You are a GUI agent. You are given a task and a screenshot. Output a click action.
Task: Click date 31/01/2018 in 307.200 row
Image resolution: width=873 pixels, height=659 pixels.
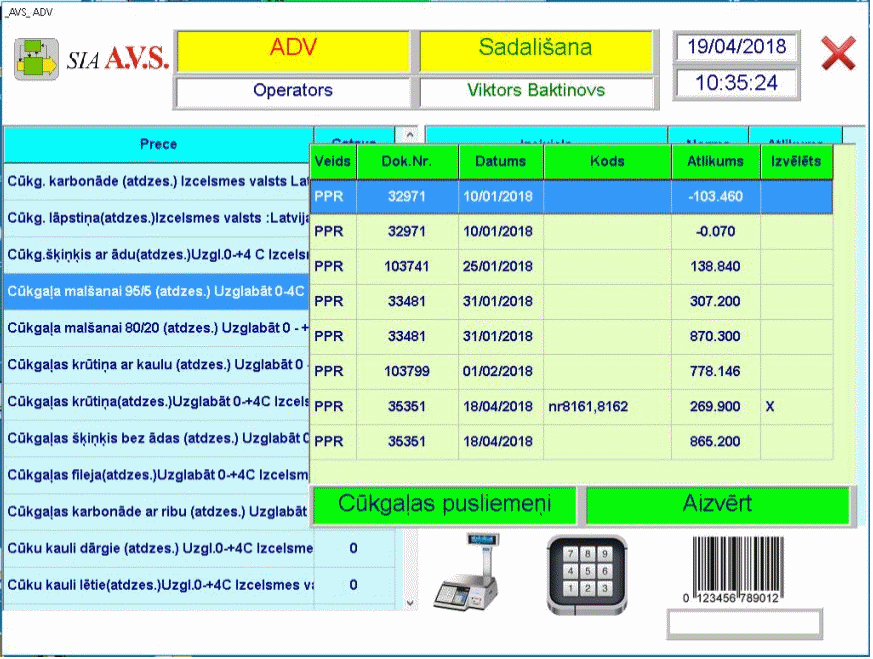point(498,302)
